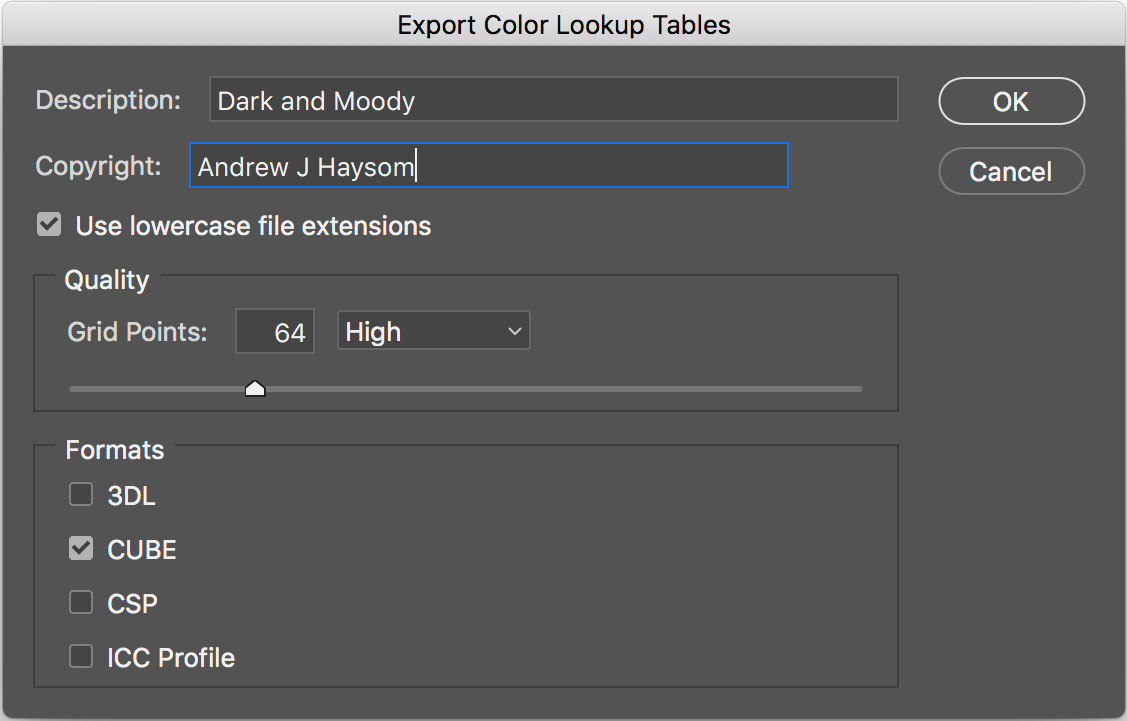Open the High quality dropdown
This screenshot has height=721, width=1127.
[433, 332]
